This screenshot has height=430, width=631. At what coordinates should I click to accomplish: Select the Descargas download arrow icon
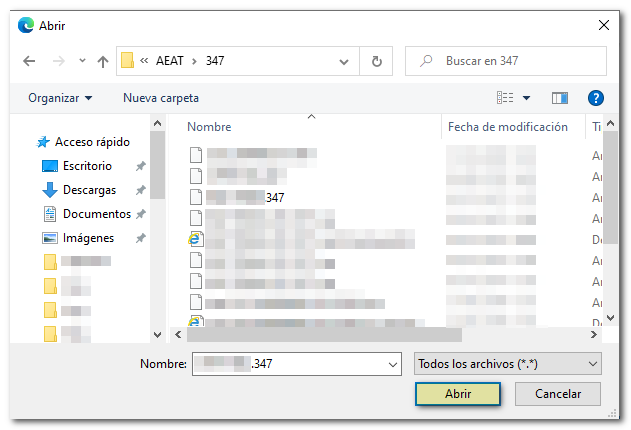50,190
